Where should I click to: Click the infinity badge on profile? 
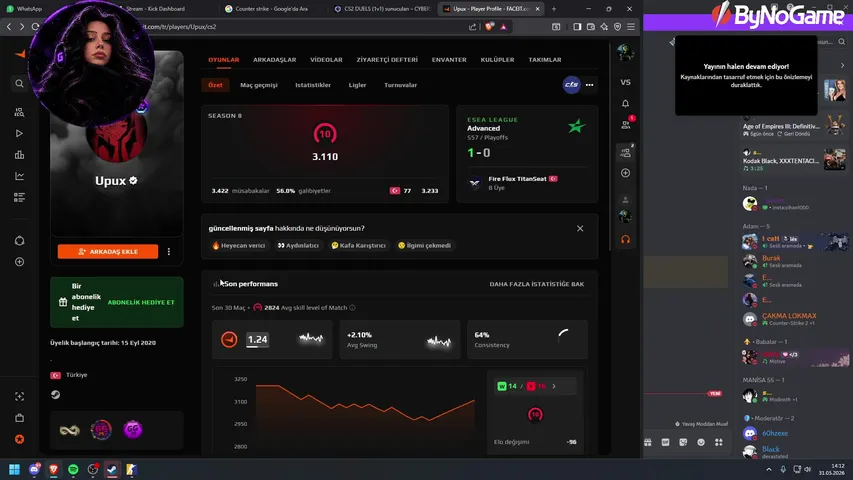tap(70, 430)
